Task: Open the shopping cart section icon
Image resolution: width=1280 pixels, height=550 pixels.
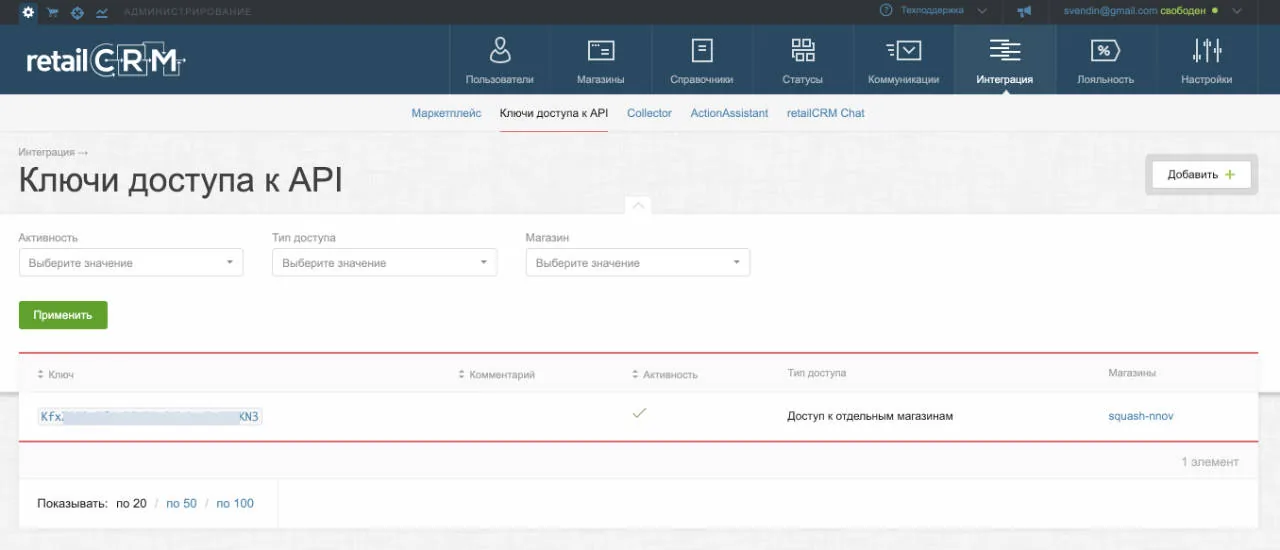Action: click(x=53, y=12)
